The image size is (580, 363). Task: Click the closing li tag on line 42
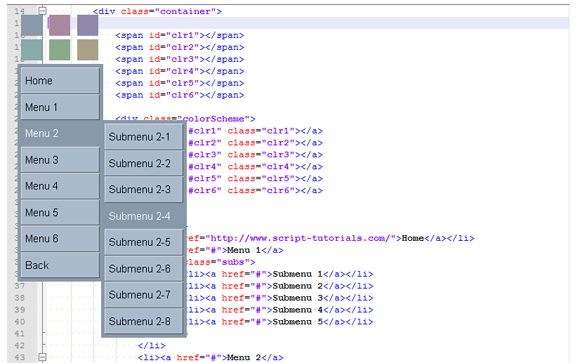pos(152,346)
